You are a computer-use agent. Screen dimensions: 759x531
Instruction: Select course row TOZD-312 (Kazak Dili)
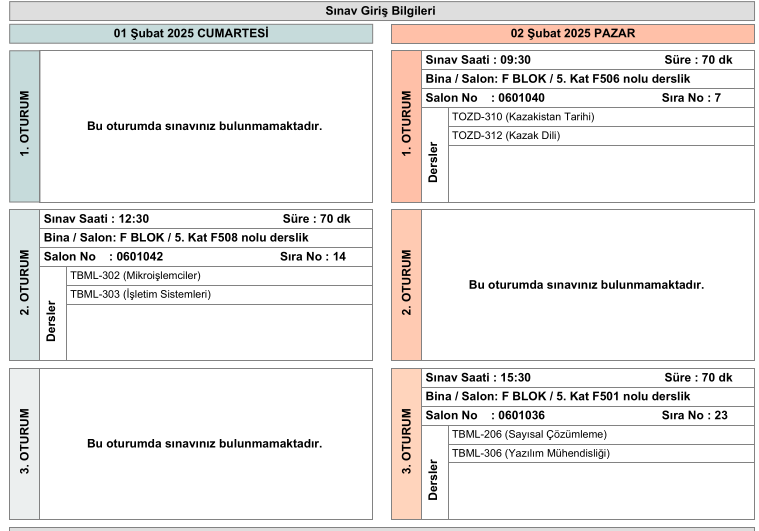[x=601, y=136]
